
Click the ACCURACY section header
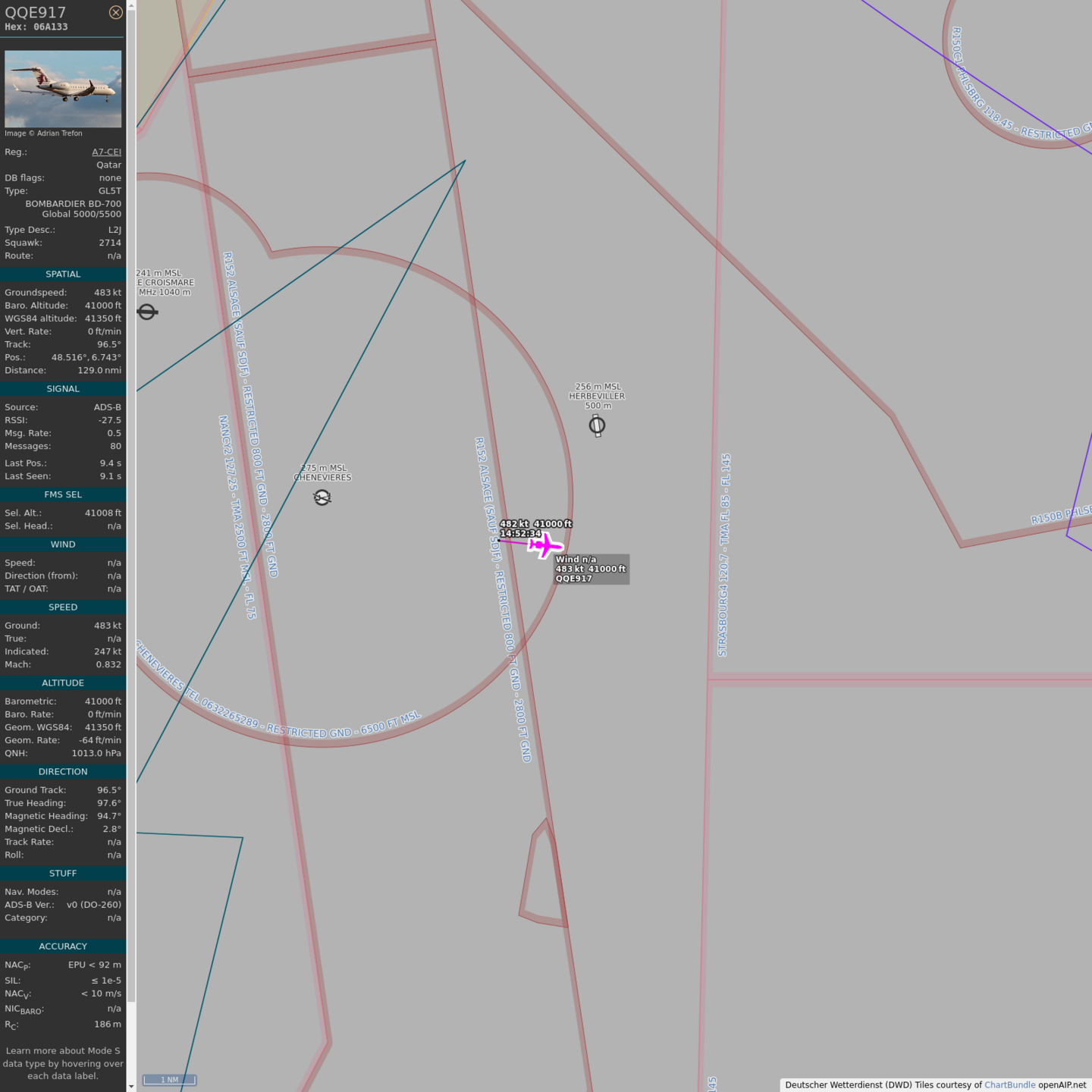point(63,946)
